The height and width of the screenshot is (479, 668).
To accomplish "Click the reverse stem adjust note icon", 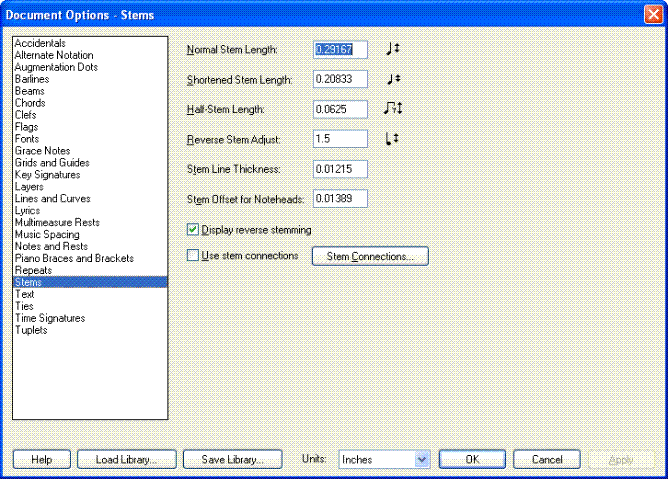I will pyautogui.click(x=393, y=139).
